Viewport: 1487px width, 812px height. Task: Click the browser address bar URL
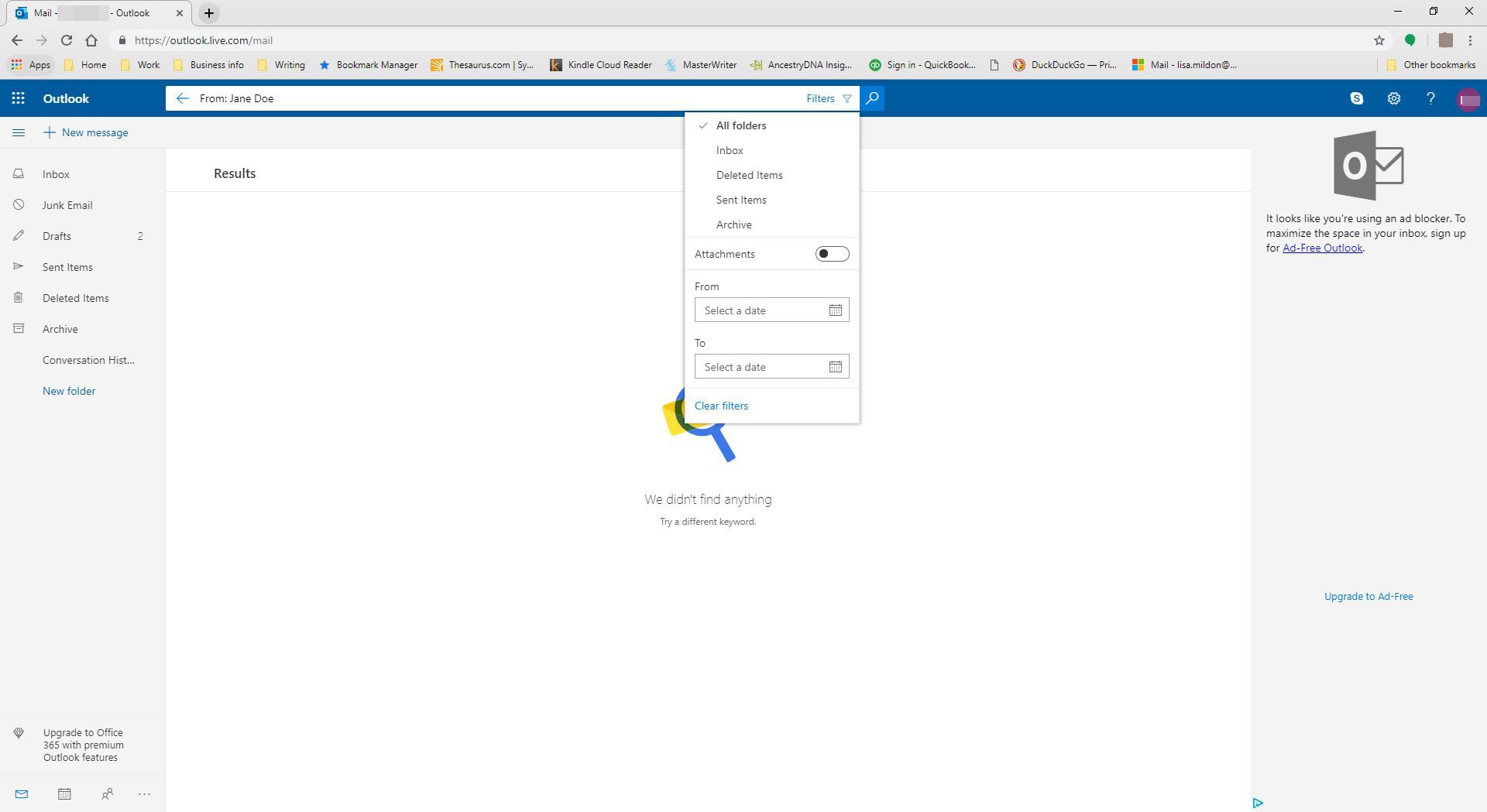(x=203, y=40)
